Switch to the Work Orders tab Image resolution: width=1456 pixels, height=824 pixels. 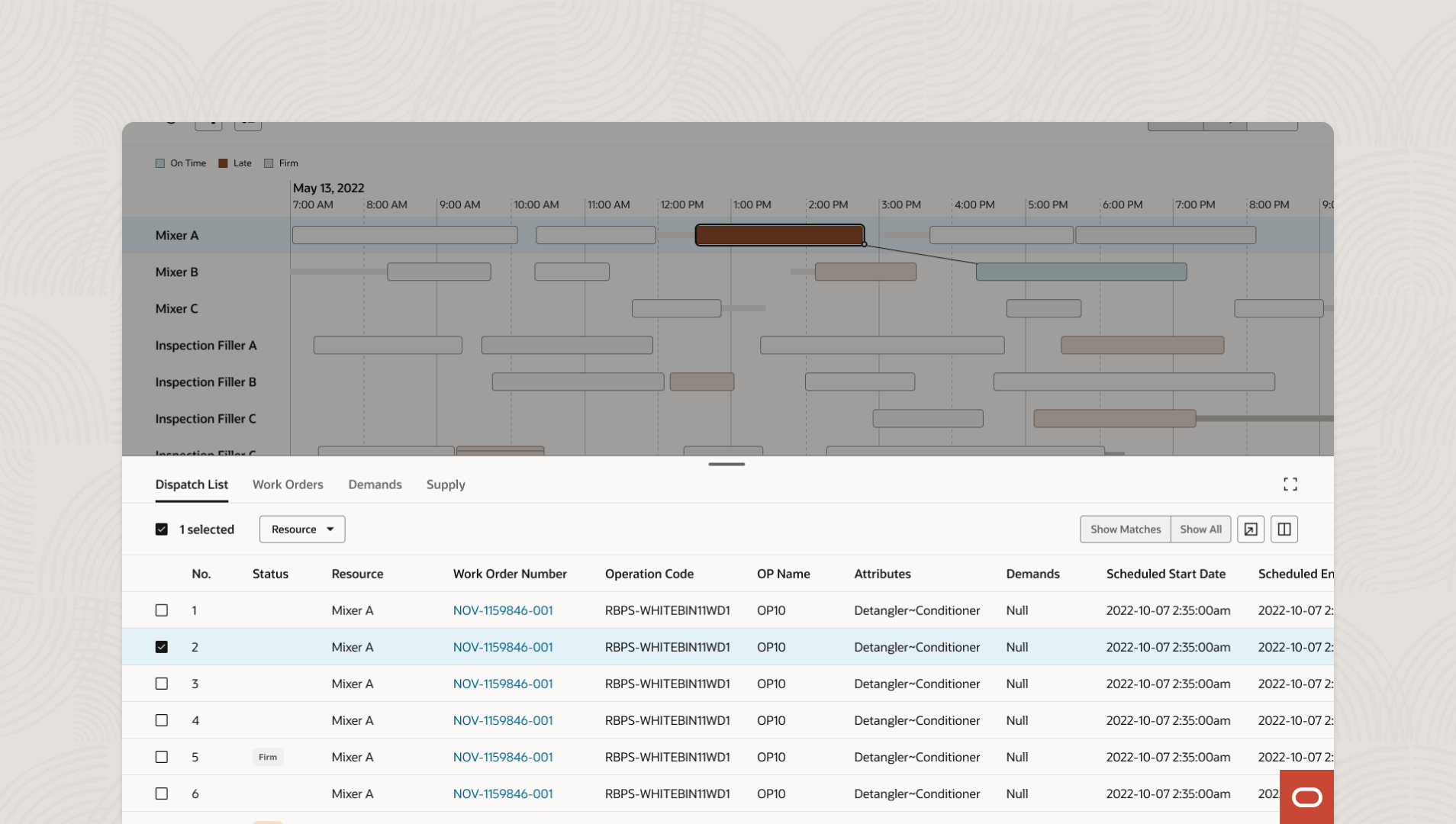tap(288, 484)
